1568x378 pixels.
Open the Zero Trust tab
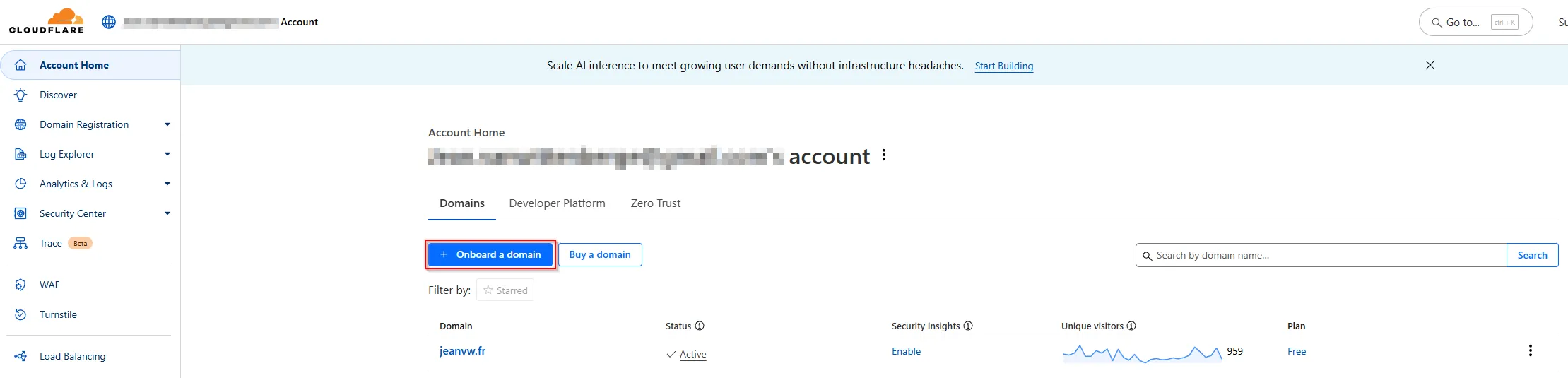[x=655, y=203]
